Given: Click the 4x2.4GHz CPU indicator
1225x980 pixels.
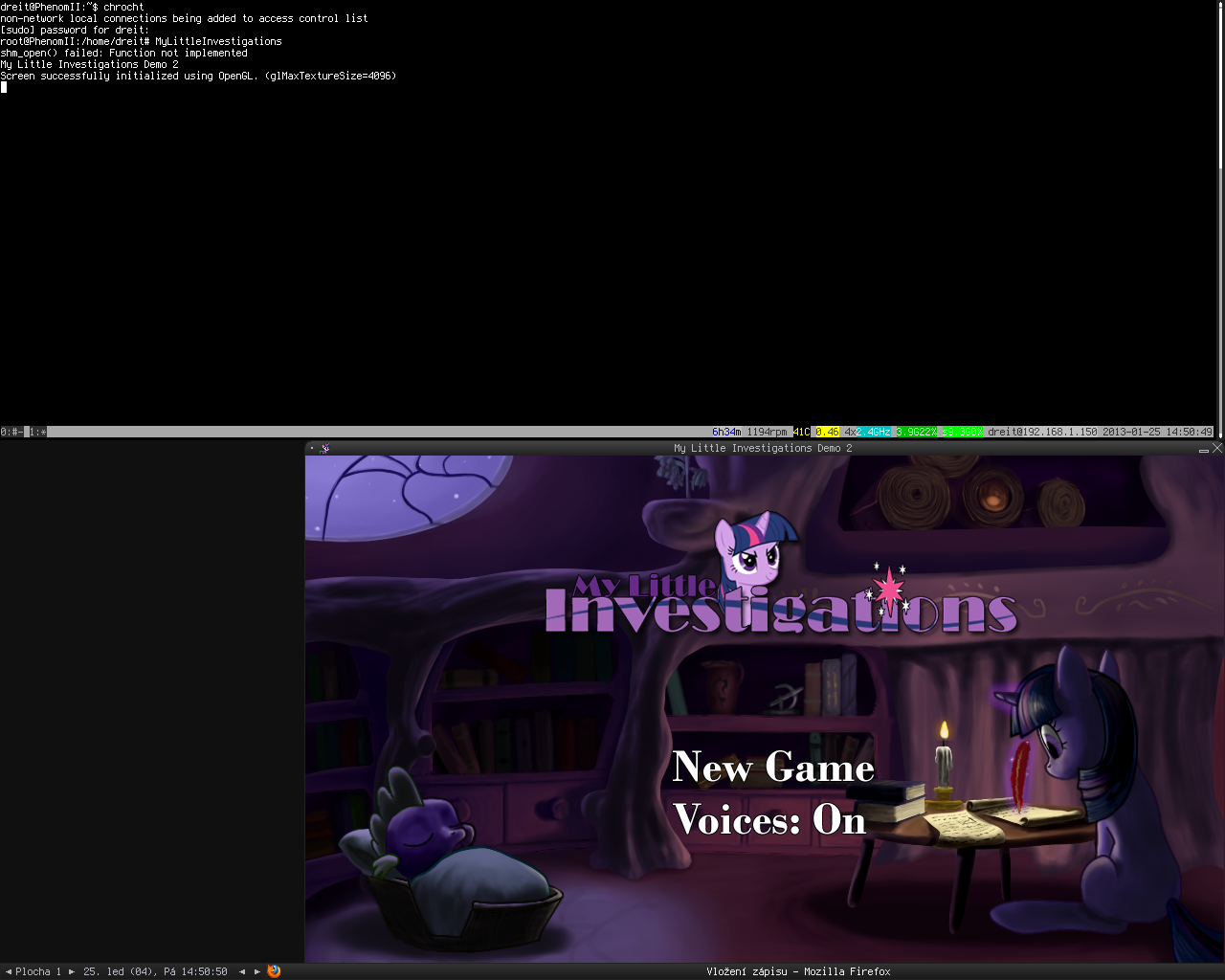Looking at the screenshot, I should click(867, 433).
